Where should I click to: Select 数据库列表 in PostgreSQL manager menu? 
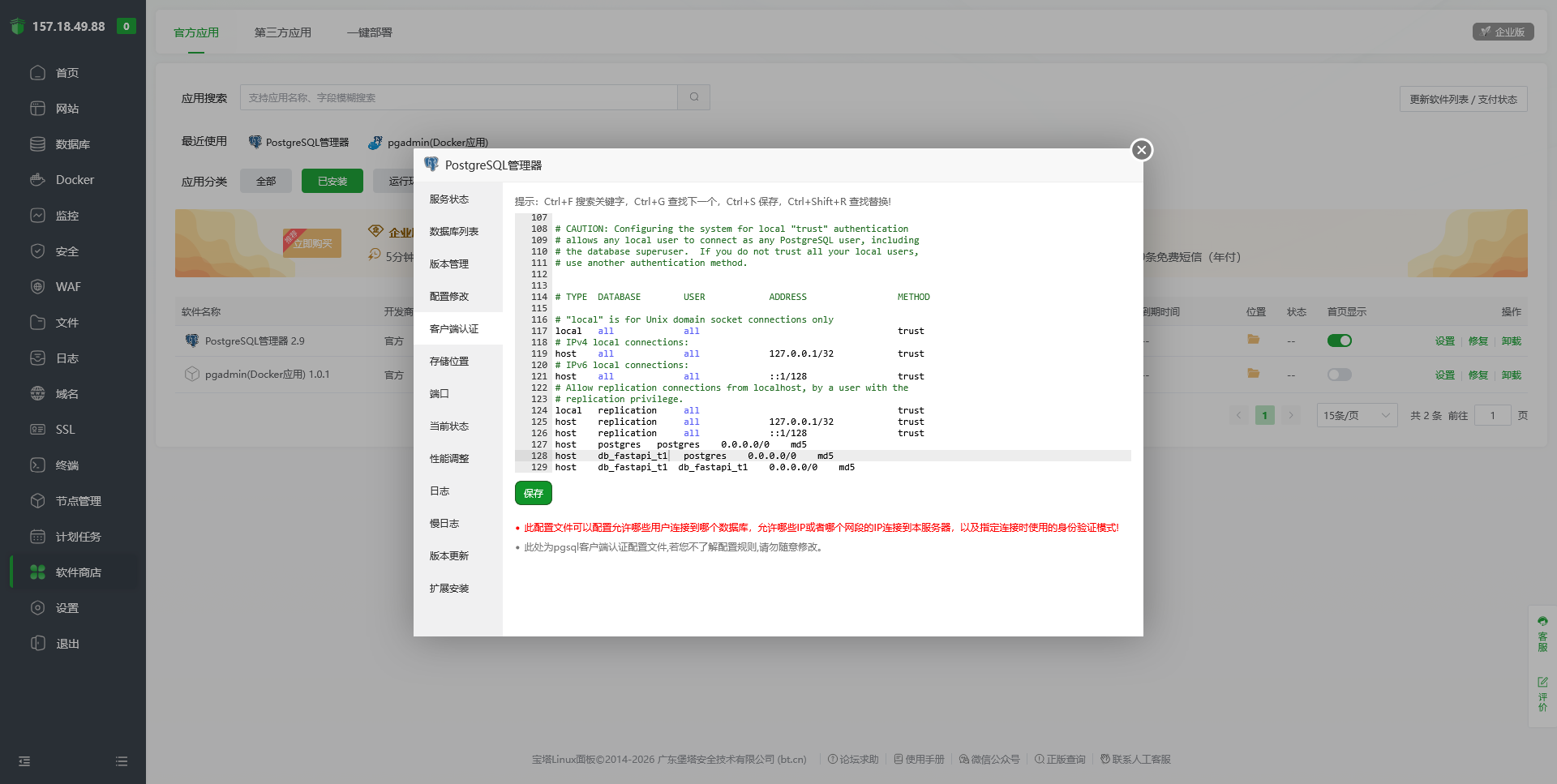point(458,232)
